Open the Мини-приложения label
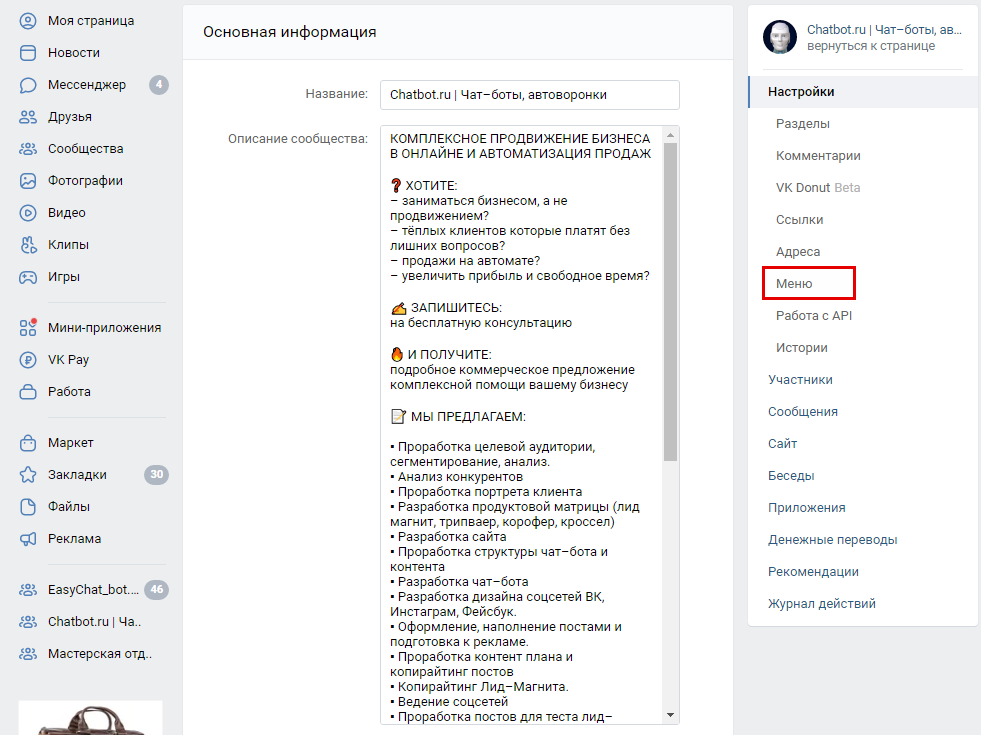 (x=104, y=327)
